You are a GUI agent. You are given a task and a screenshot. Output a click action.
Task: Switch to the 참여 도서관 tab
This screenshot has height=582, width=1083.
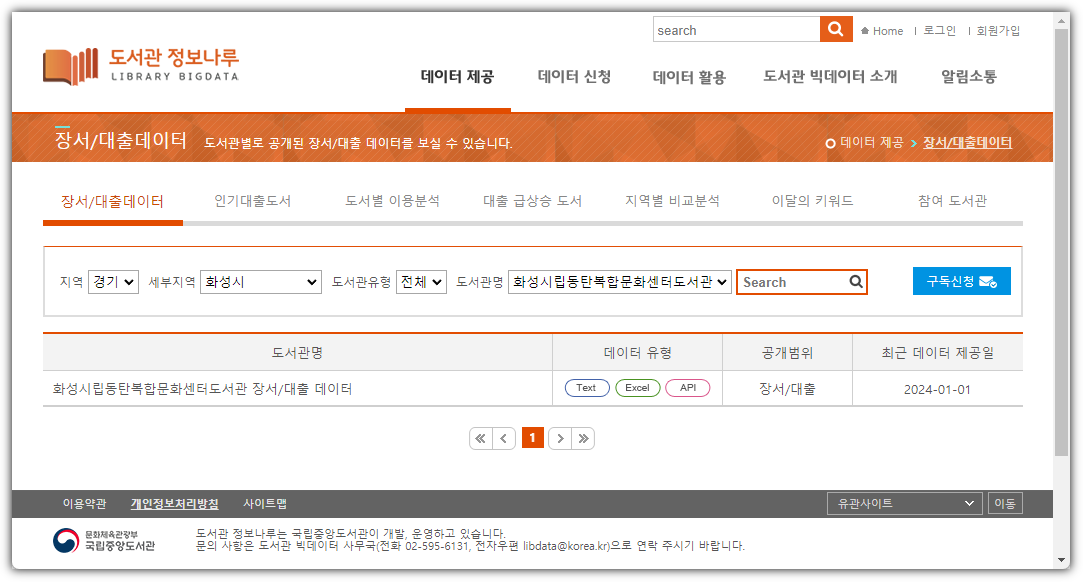click(x=952, y=201)
